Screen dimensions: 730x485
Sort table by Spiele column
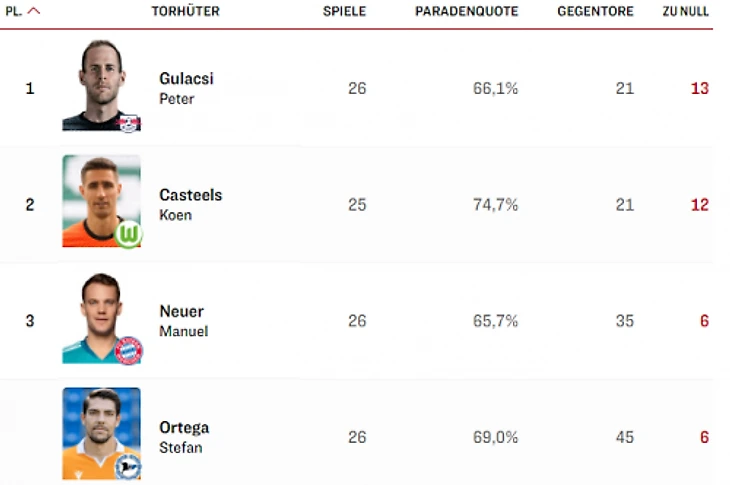[x=344, y=12]
